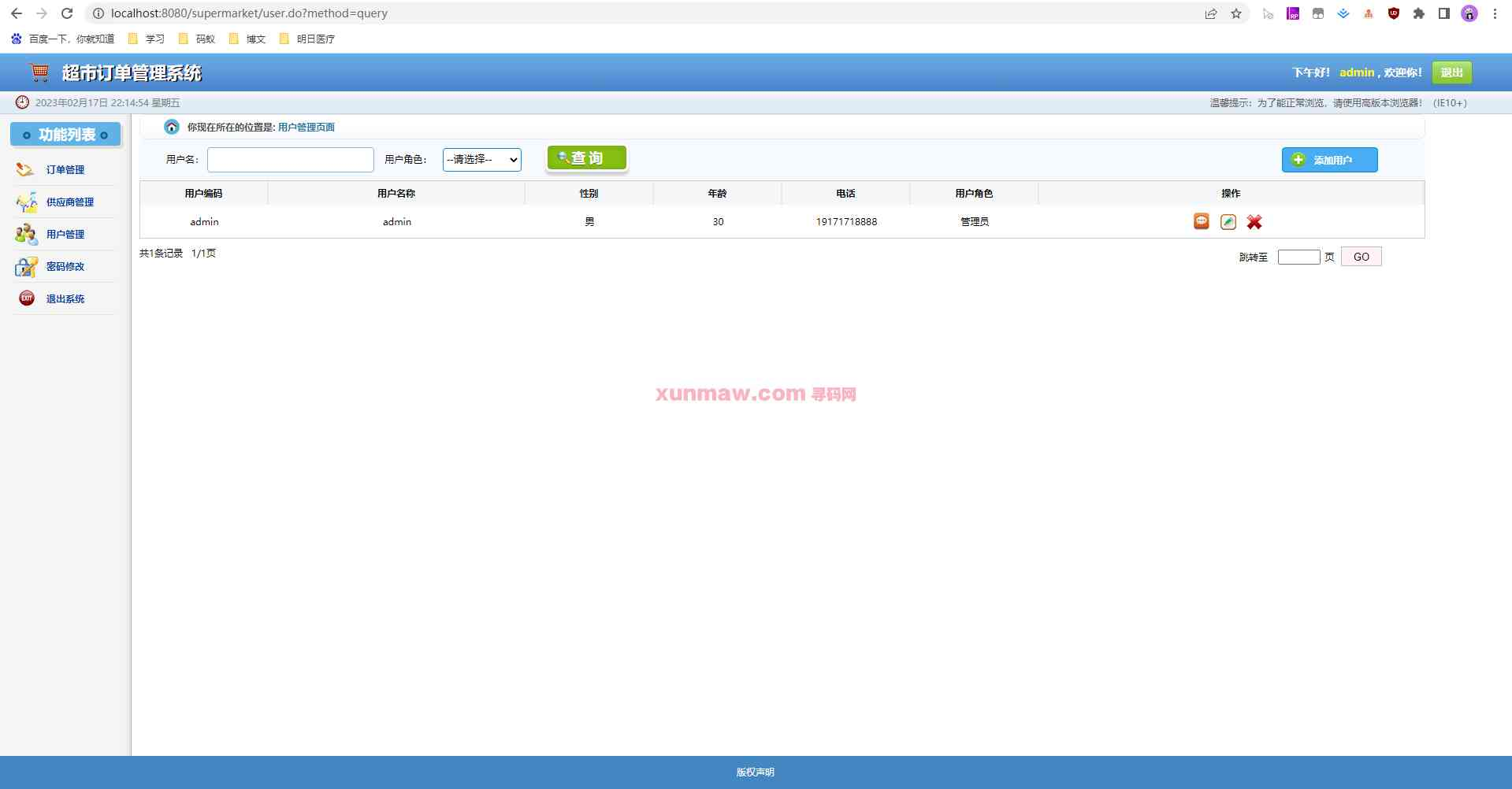Click the 查询 search button

[587, 158]
